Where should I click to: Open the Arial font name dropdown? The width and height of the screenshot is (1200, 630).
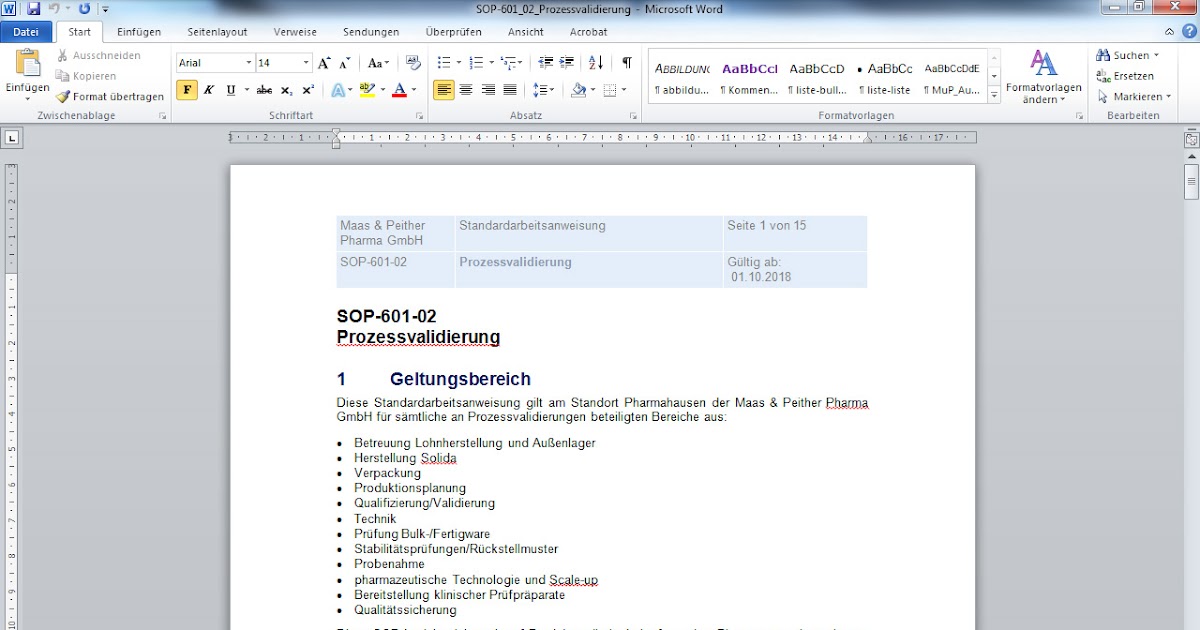coord(248,63)
